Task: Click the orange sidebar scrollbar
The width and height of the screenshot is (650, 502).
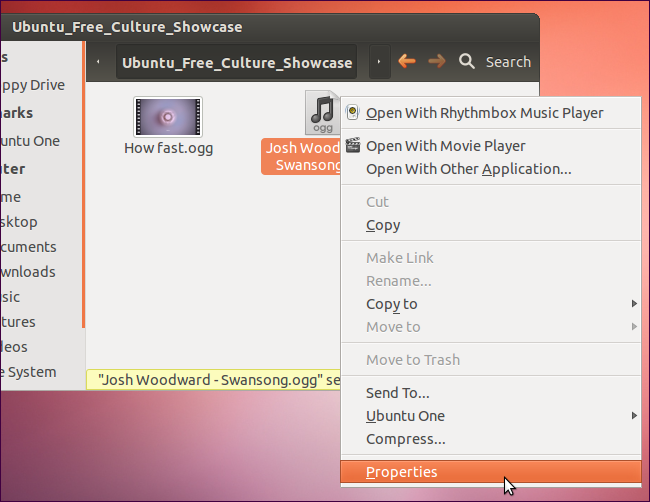Action: (x=83, y=184)
